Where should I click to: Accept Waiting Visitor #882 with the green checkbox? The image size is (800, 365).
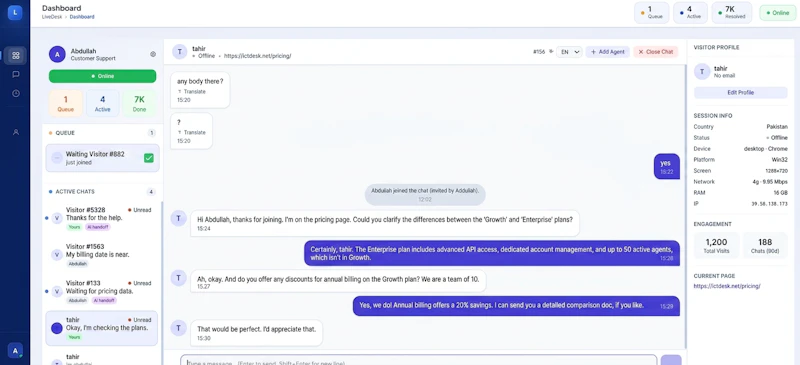148,158
